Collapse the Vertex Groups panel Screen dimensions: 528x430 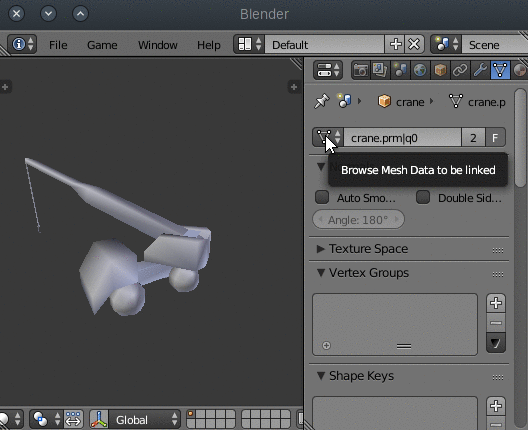321,272
